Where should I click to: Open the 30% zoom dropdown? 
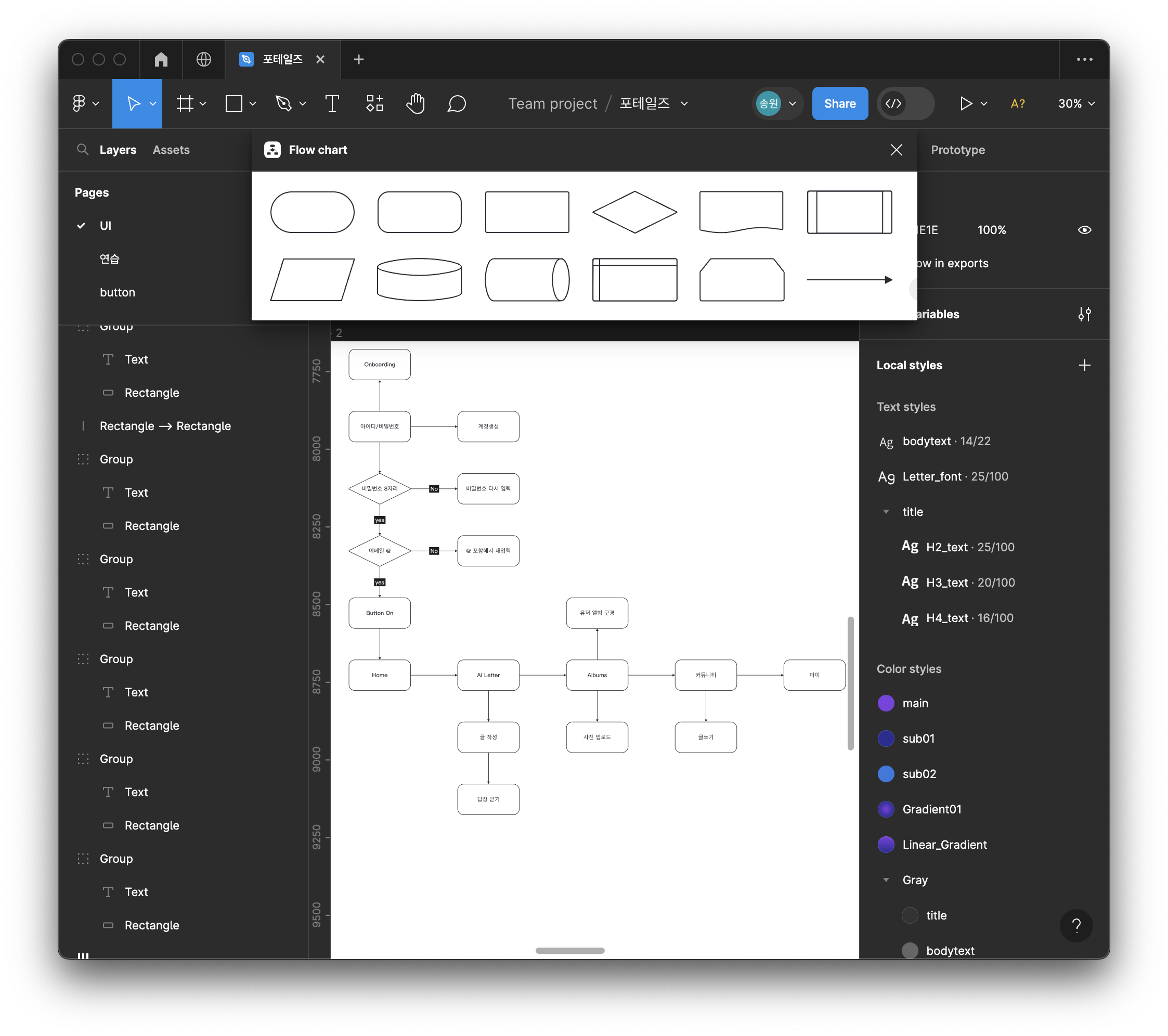pos(1076,103)
